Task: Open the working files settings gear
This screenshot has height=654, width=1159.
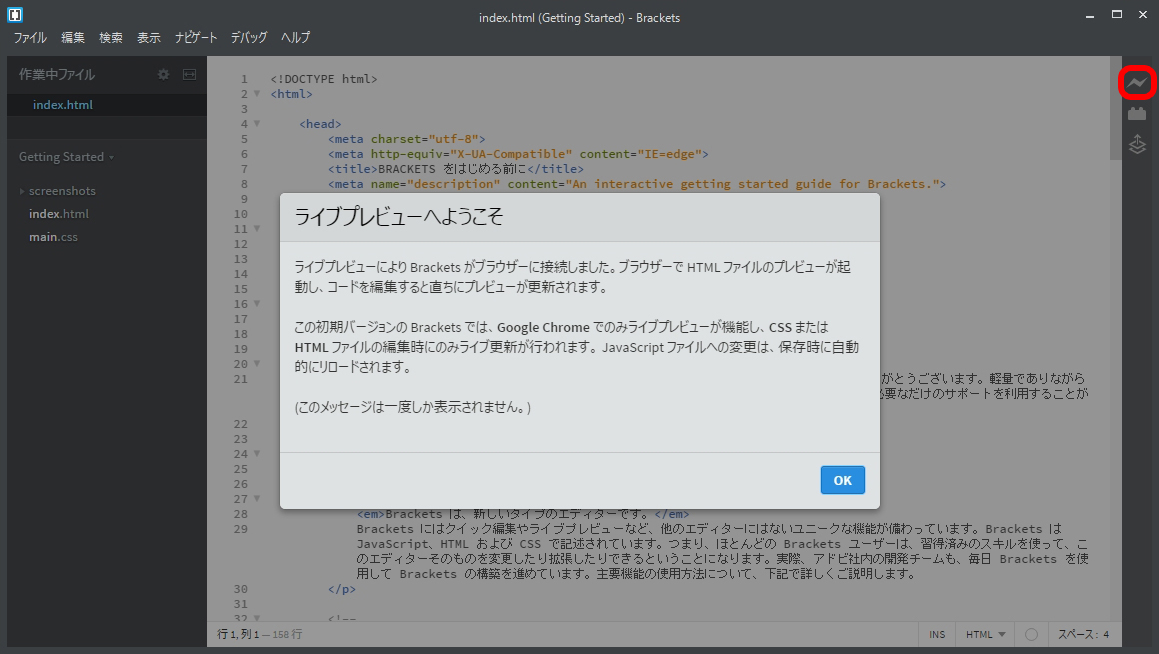Action: click(x=162, y=73)
